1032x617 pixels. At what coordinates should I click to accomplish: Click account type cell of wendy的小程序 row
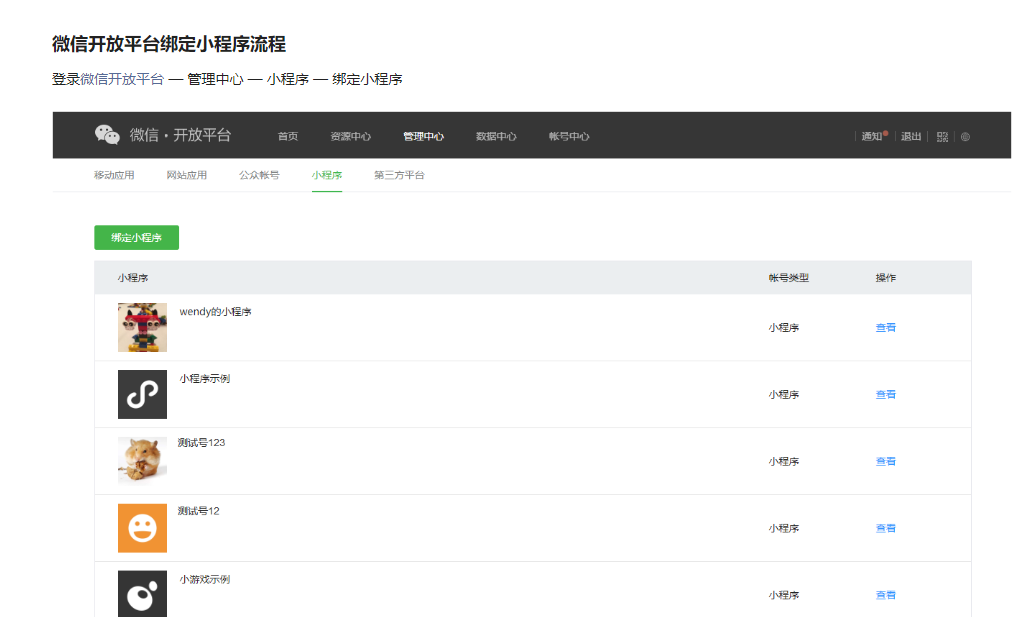[783, 327]
